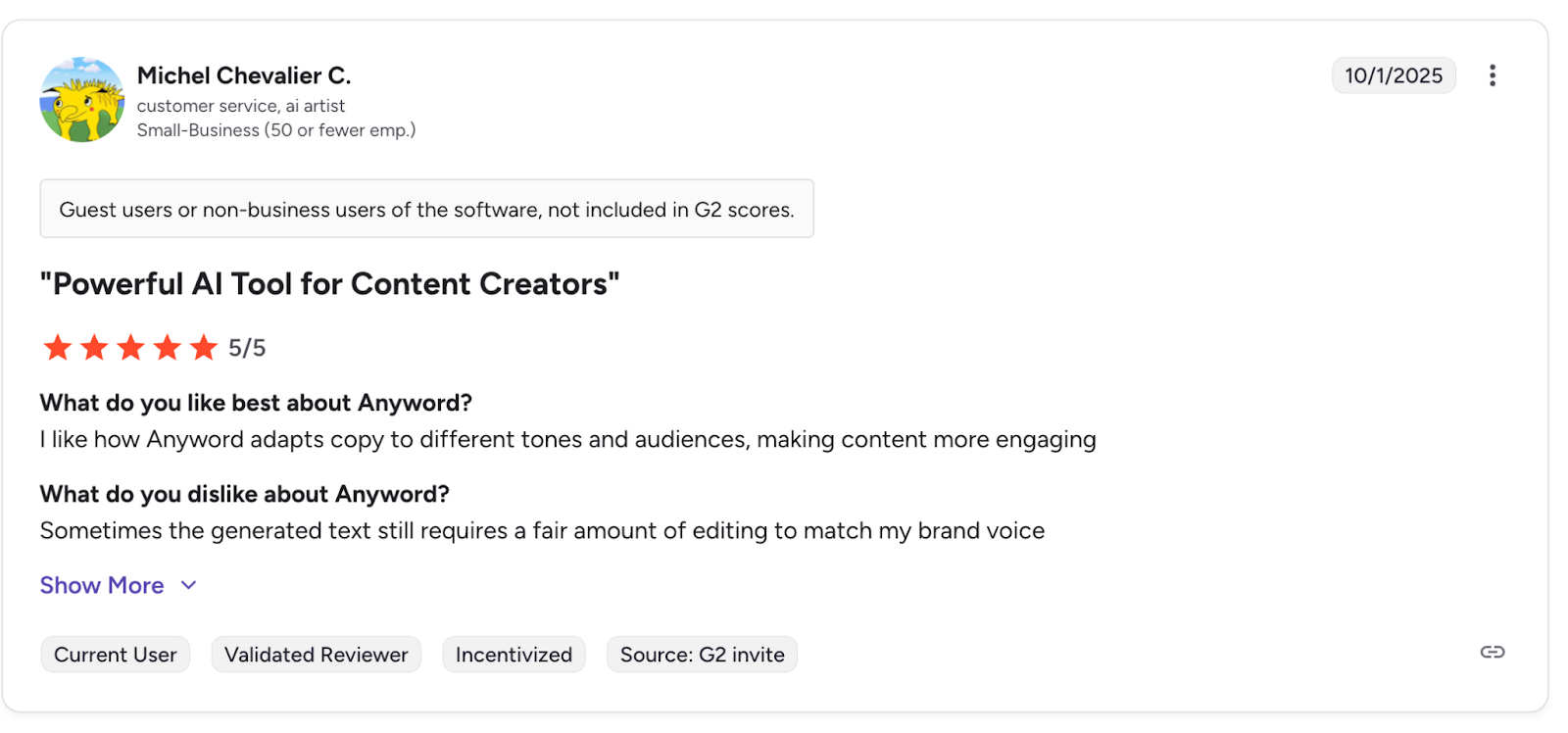Click the third rating star
This screenshot has height=733, width=1568.
130,347
